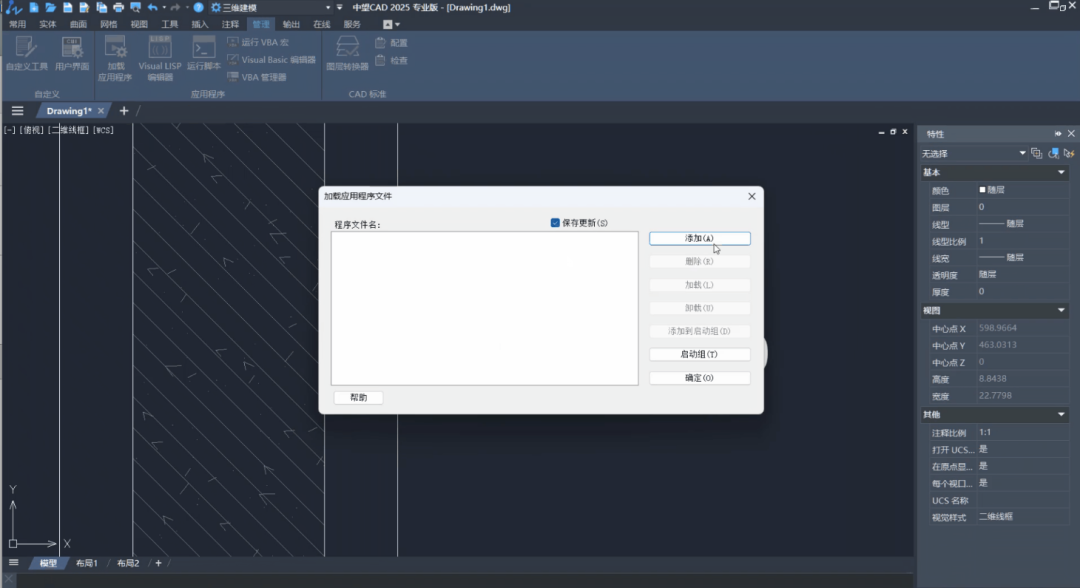Collapse the 基本 properties section
Viewport: 1080px width, 588px height.
pyautogui.click(x=1061, y=172)
